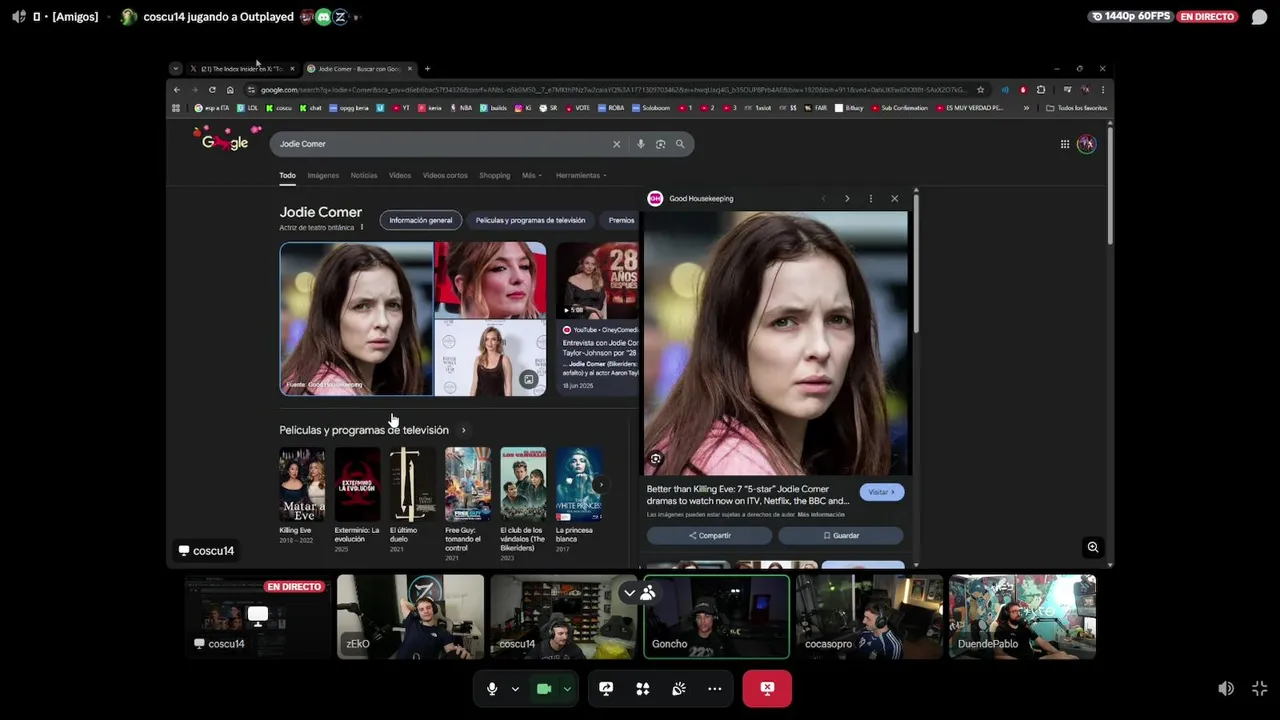Image resolution: width=1280 pixels, height=720 pixels.
Task: Go to next image with right arrow
Action: point(847,198)
